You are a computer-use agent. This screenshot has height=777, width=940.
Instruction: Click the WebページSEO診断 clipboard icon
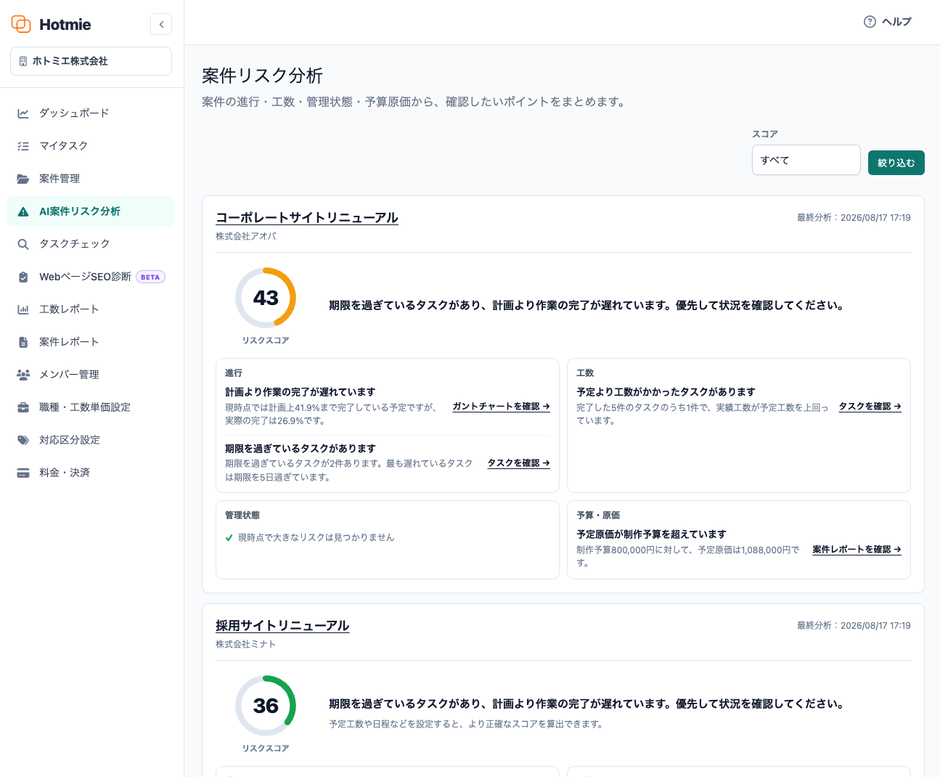[x=23, y=277]
